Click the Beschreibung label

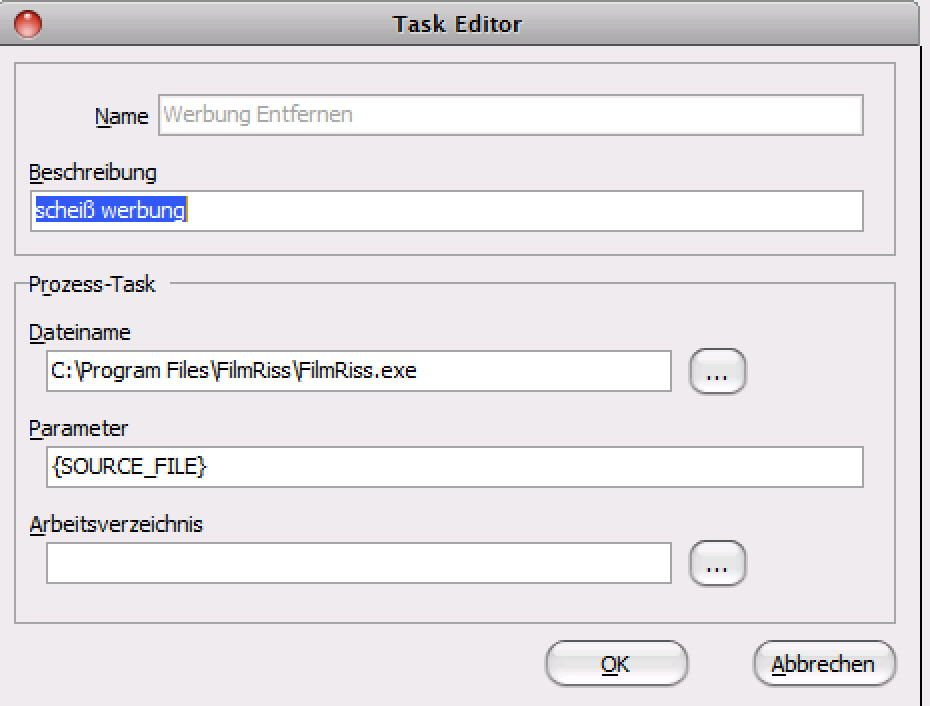(x=93, y=173)
